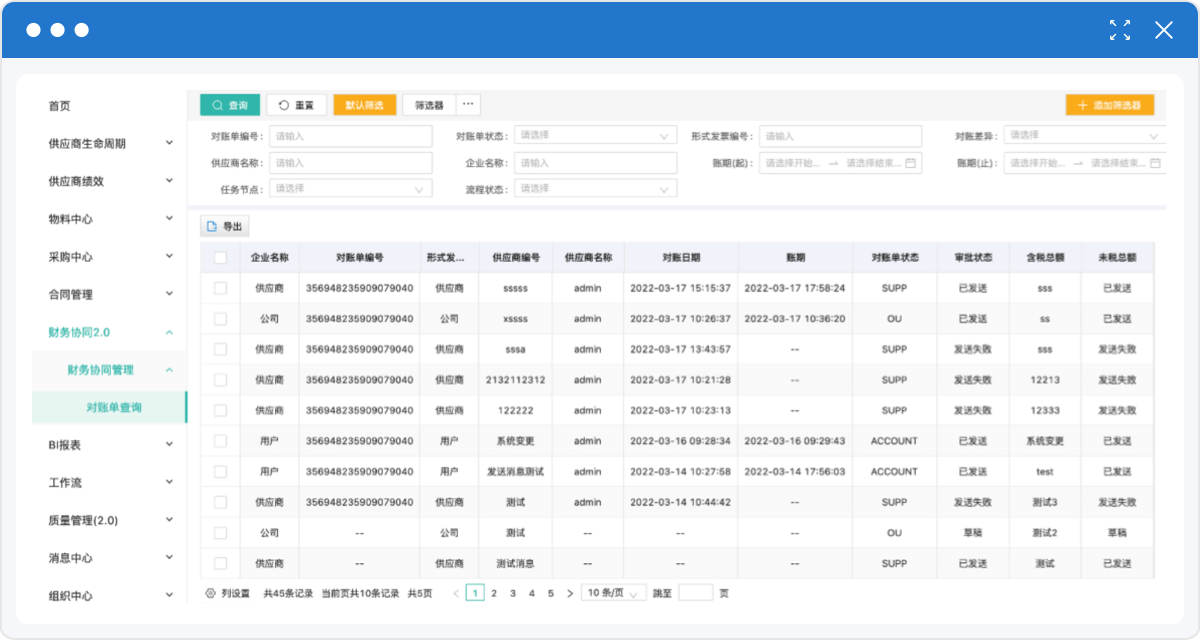
Task: Open the 任务节点 dropdown filter
Action: coord(351,189)
